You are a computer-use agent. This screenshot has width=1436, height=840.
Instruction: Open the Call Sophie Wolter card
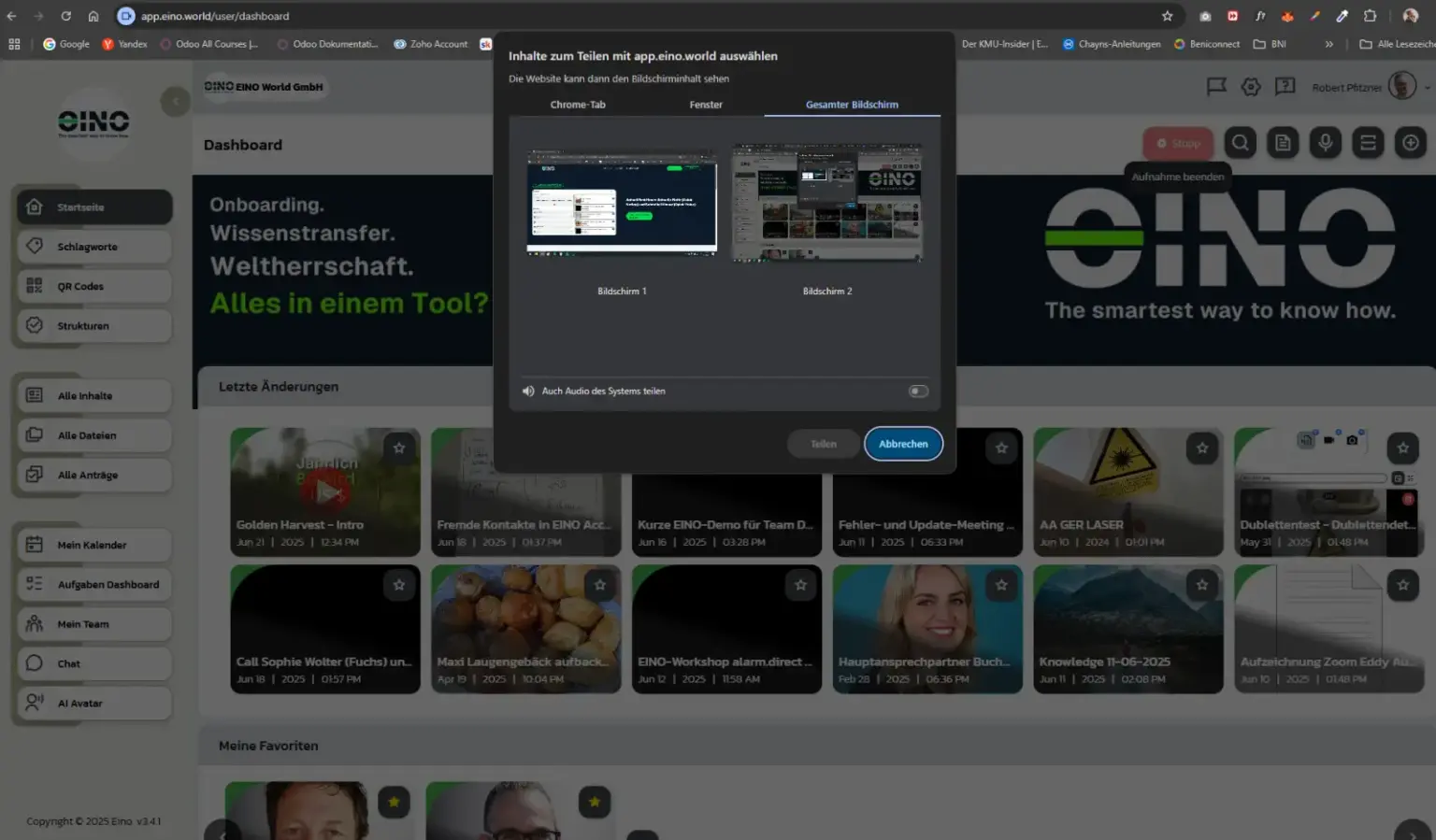coord(325,629)
